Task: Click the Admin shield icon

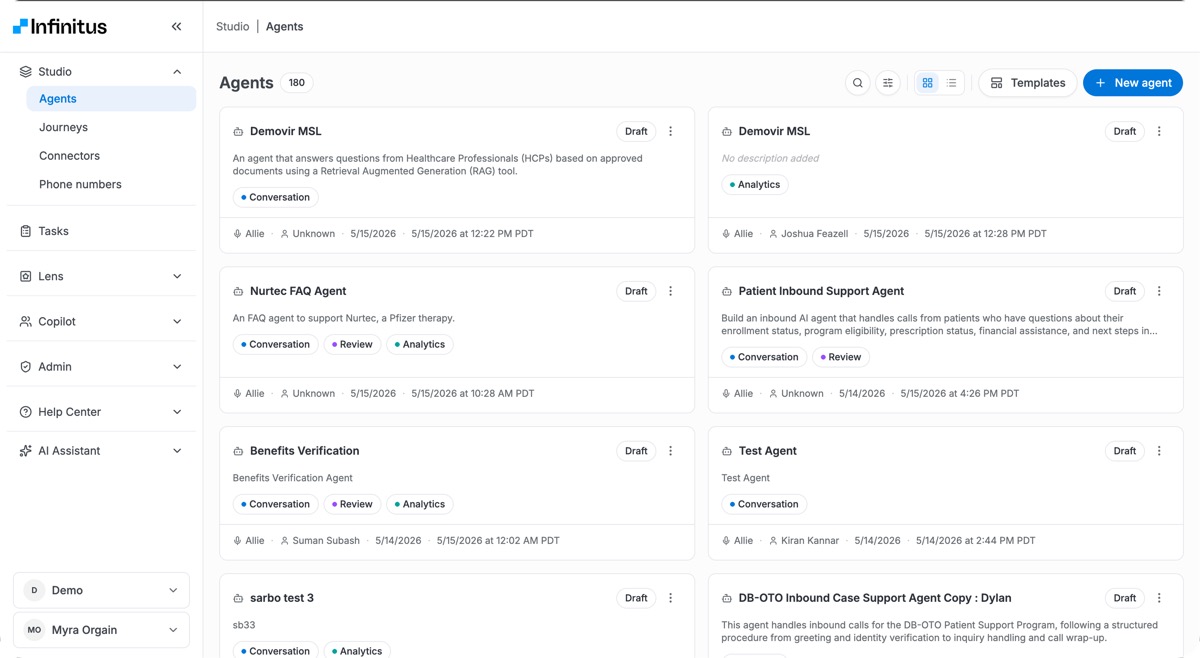Action: click(25, 367)
